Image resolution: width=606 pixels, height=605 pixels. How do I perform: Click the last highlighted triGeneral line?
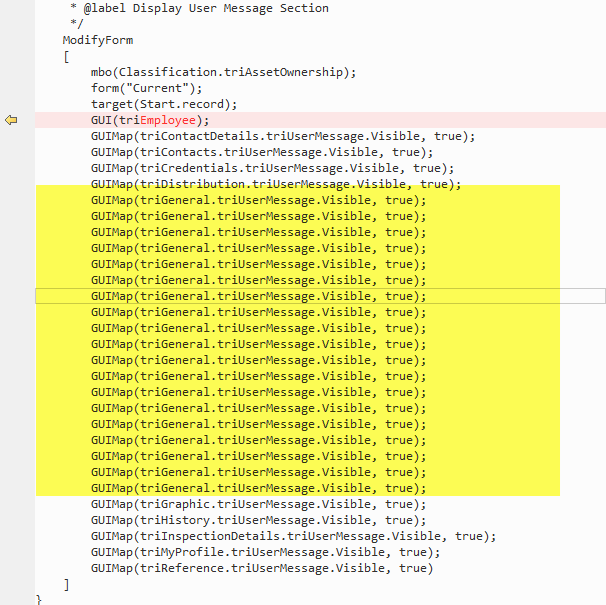click(258, 488)
